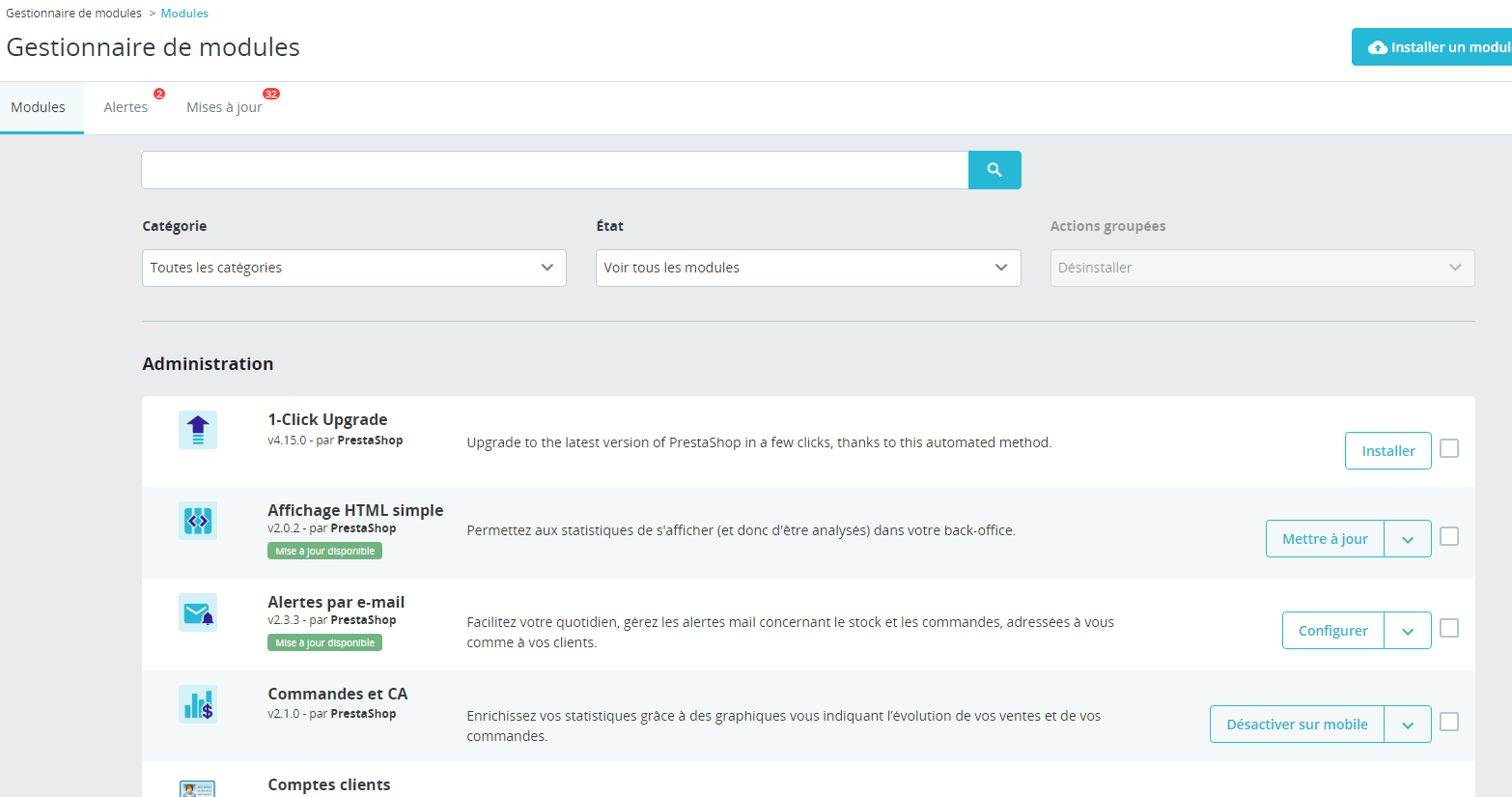Open the Alertes tab
Viewport: 1512px width, 797px height.
tap(126, 107)
